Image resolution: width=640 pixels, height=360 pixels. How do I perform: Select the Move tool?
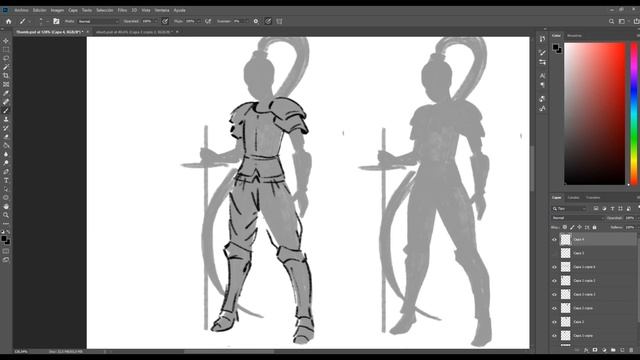(x=6, y=41)
